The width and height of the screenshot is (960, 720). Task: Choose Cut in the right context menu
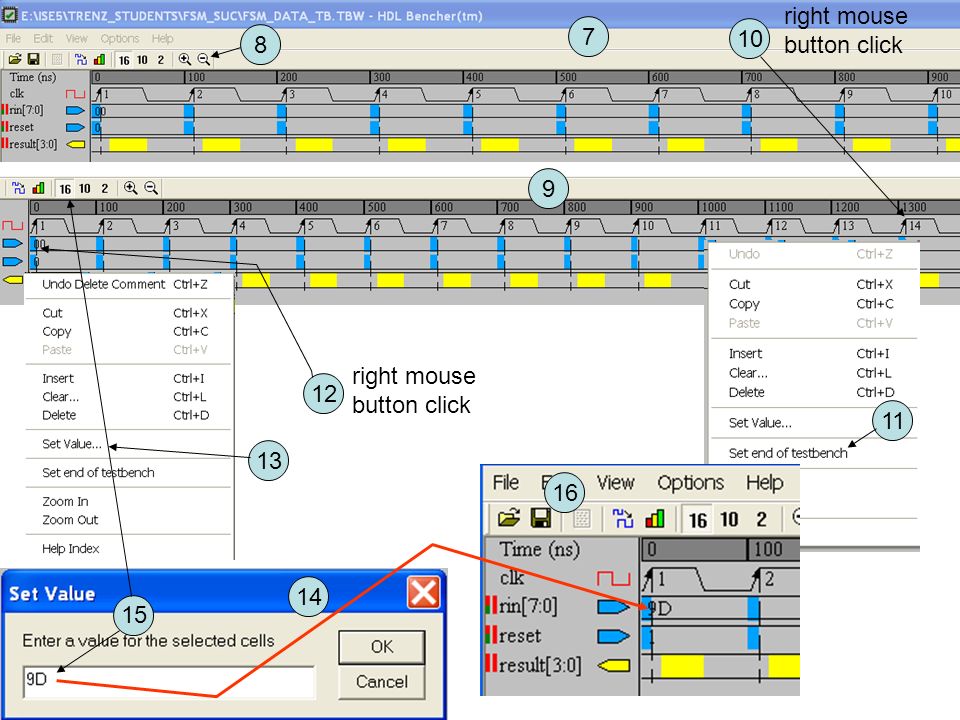point(812,284)
